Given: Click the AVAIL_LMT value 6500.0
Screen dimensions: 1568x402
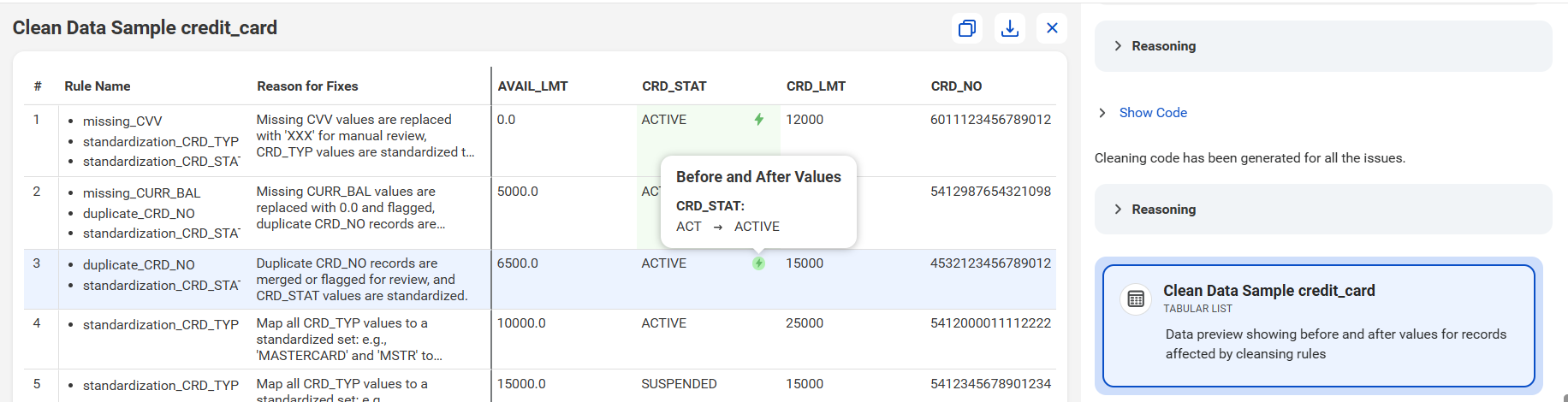Looking at the screenshot, I should [x=517, y=263].
